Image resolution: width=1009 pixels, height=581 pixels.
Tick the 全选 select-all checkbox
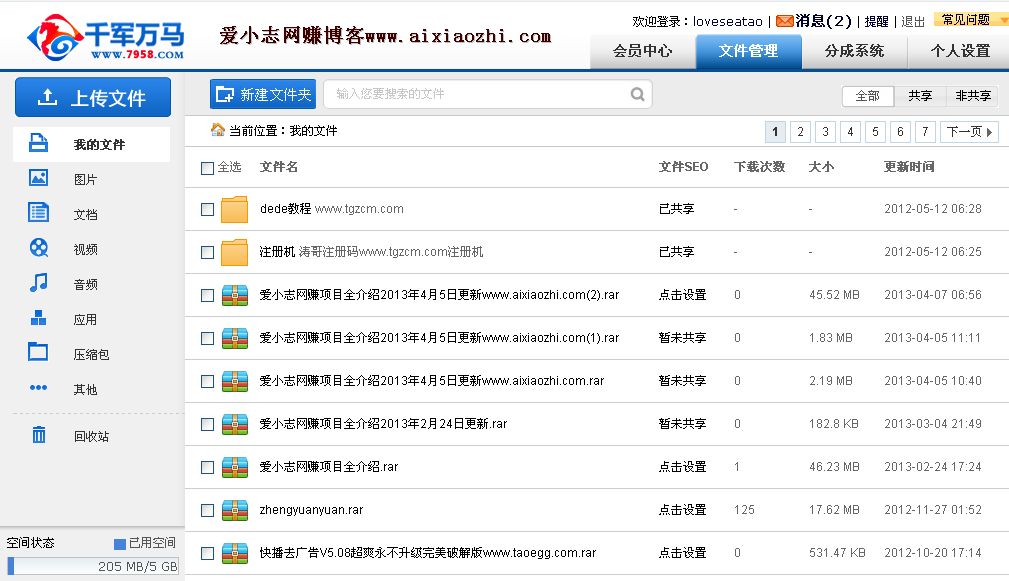click(x=207, y=168)
